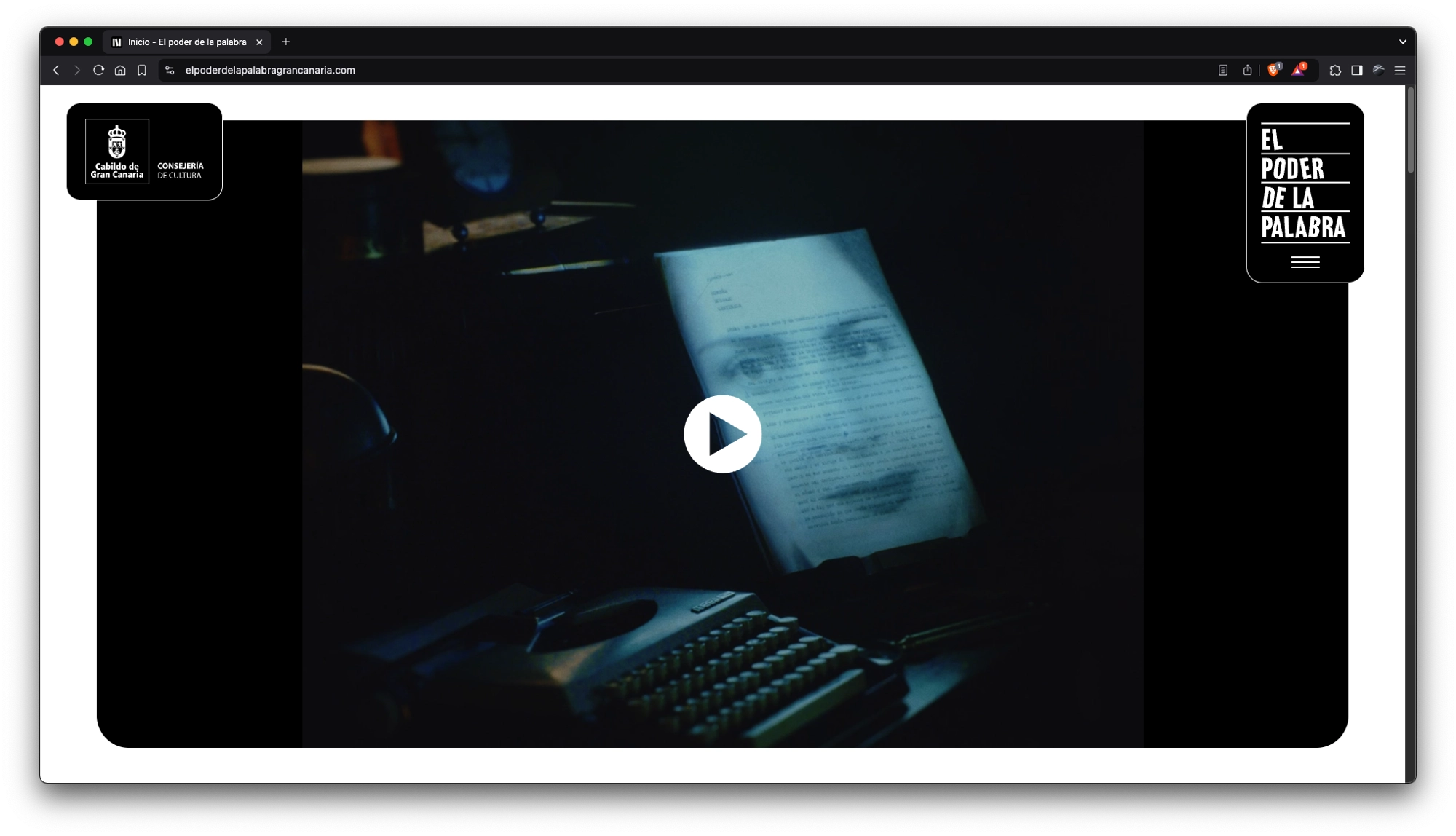Bookmark this page
This screenshot has width=1456, height=836.
pos(142,71)
